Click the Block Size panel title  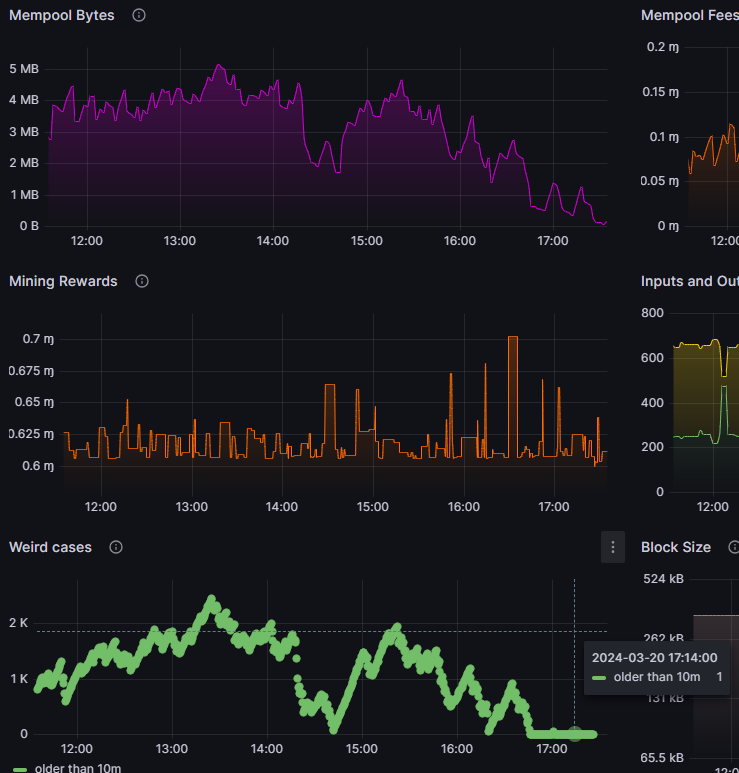[676, 547]
